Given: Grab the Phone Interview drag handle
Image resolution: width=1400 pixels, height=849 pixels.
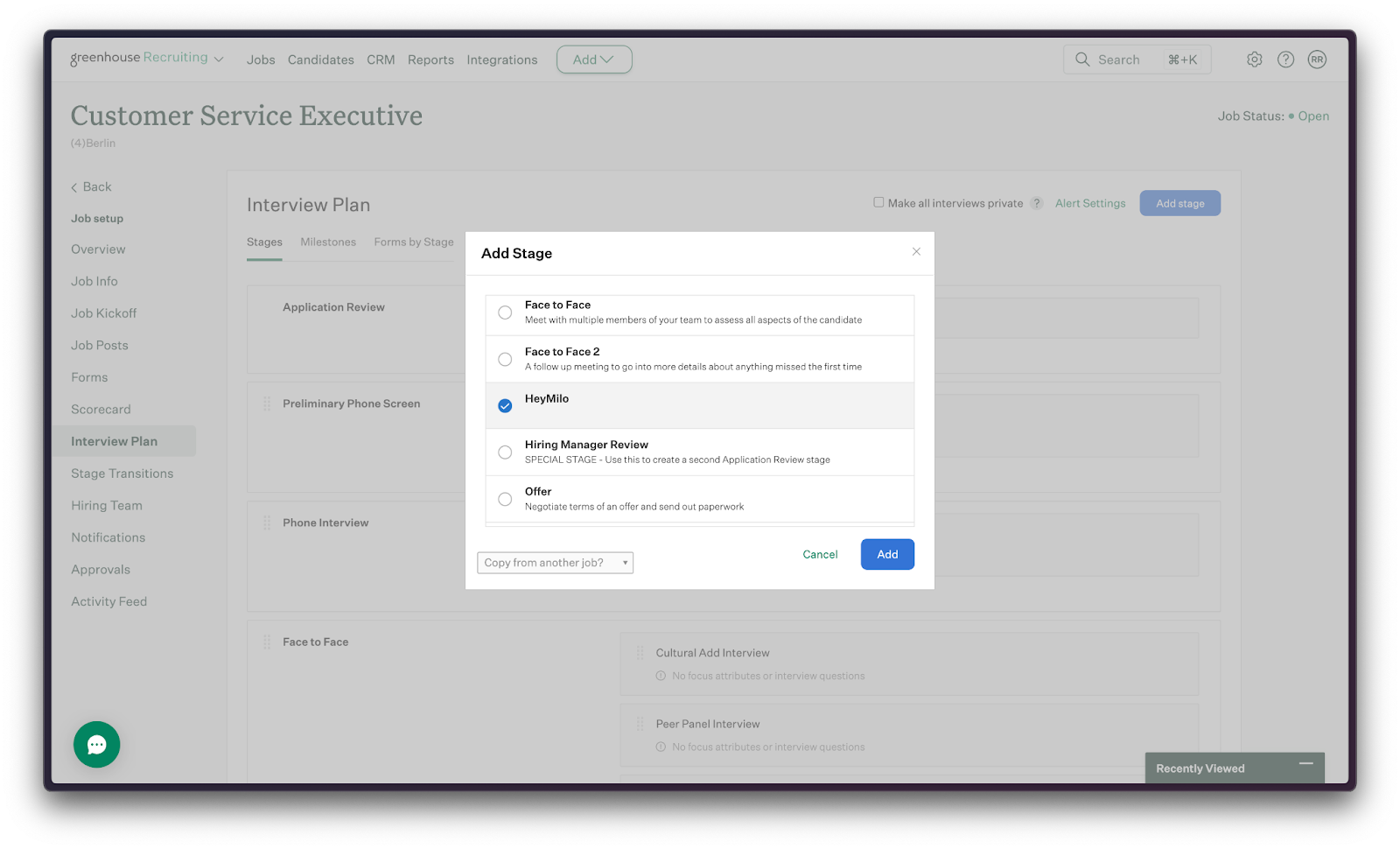Looking at the screenshot, I should 267,523.
